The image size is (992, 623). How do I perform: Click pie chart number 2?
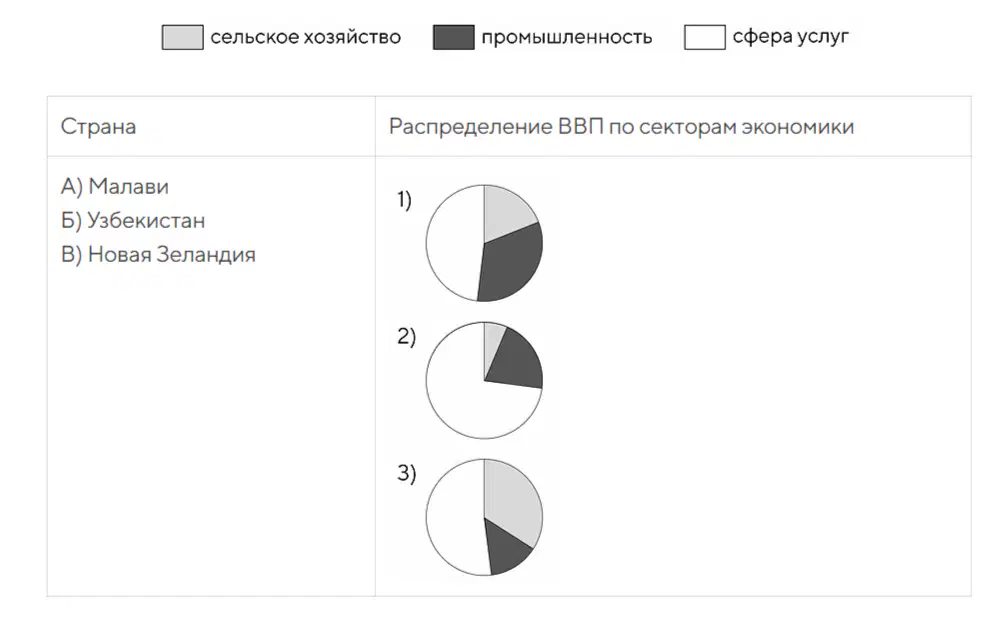(484, 380)
